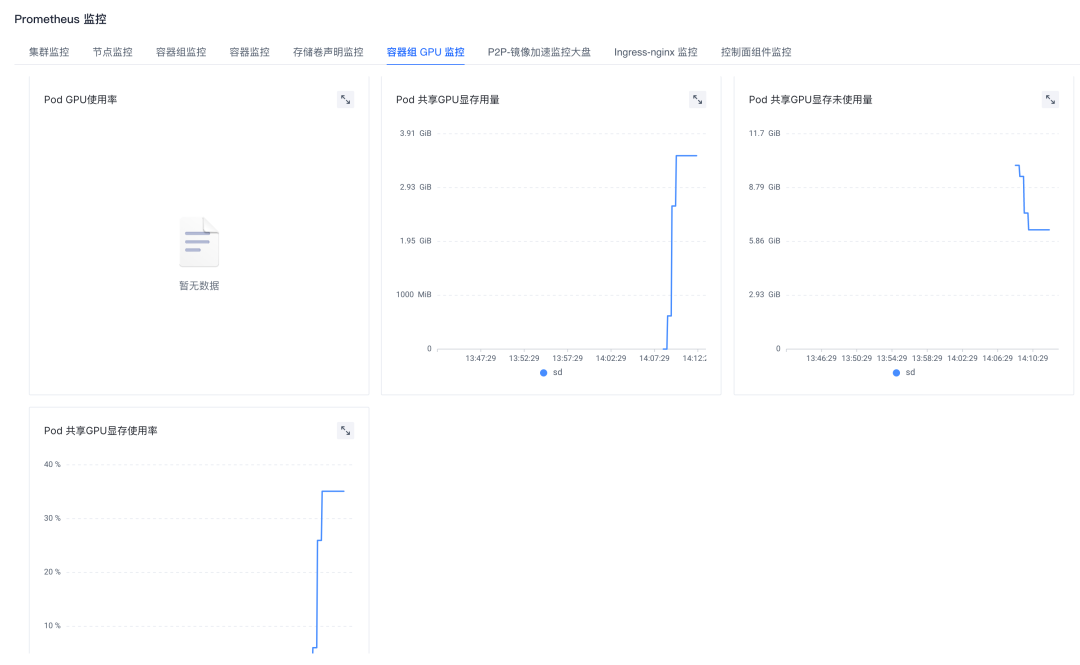Viewport: 1080px width, 665px height.
Task: Toggle sd legend dot in 显存未使用量 chart
Action: click(896, 372)
